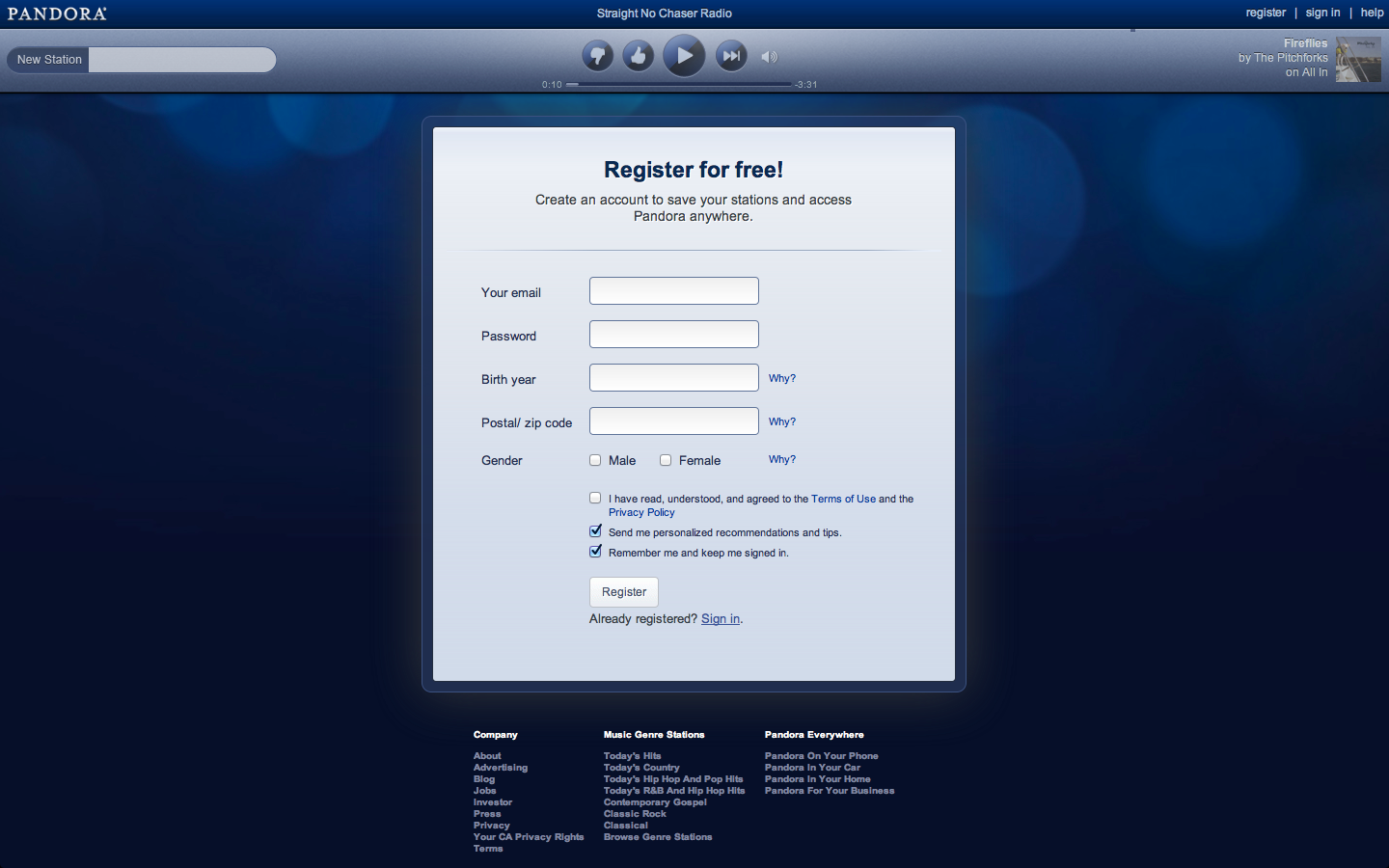1389x868 pixels.
Task: Click artist The Pitchforks
Action: (x=1291, y=58)
